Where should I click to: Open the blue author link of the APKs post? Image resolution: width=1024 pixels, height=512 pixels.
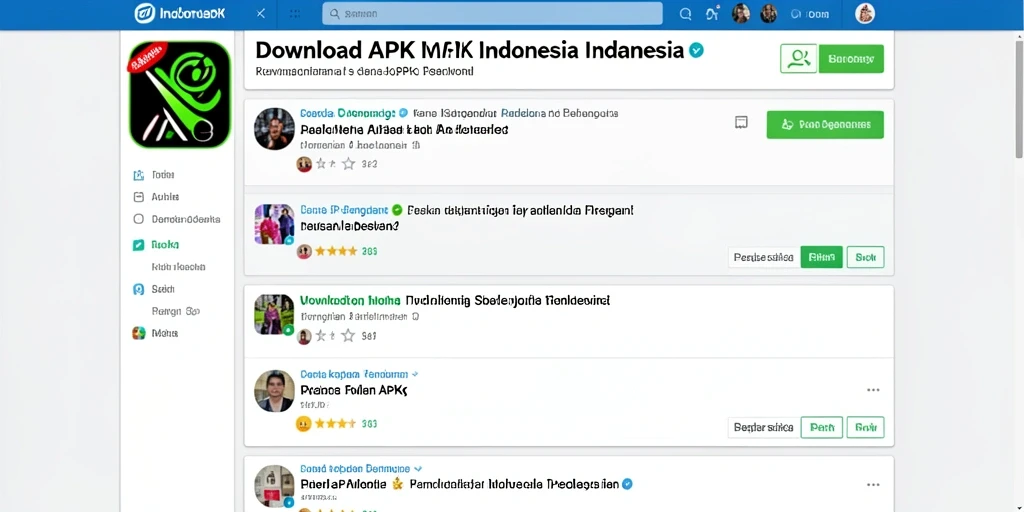[x=354, y=375]
